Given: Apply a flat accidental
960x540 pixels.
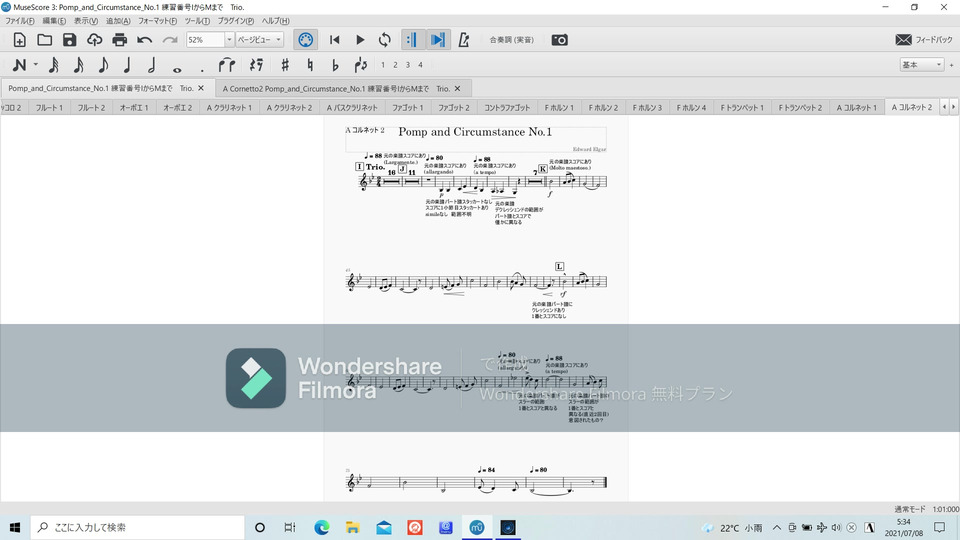Looking at the screenshot, I should point(334,65).
